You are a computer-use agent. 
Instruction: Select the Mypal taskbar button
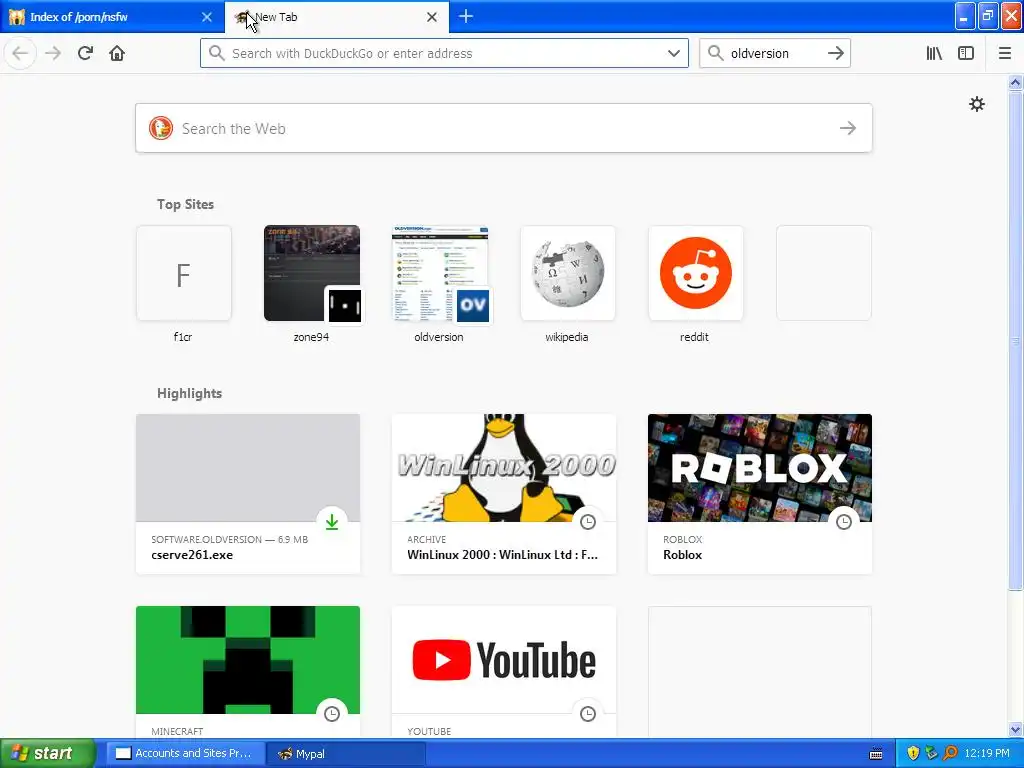(346, 754)
